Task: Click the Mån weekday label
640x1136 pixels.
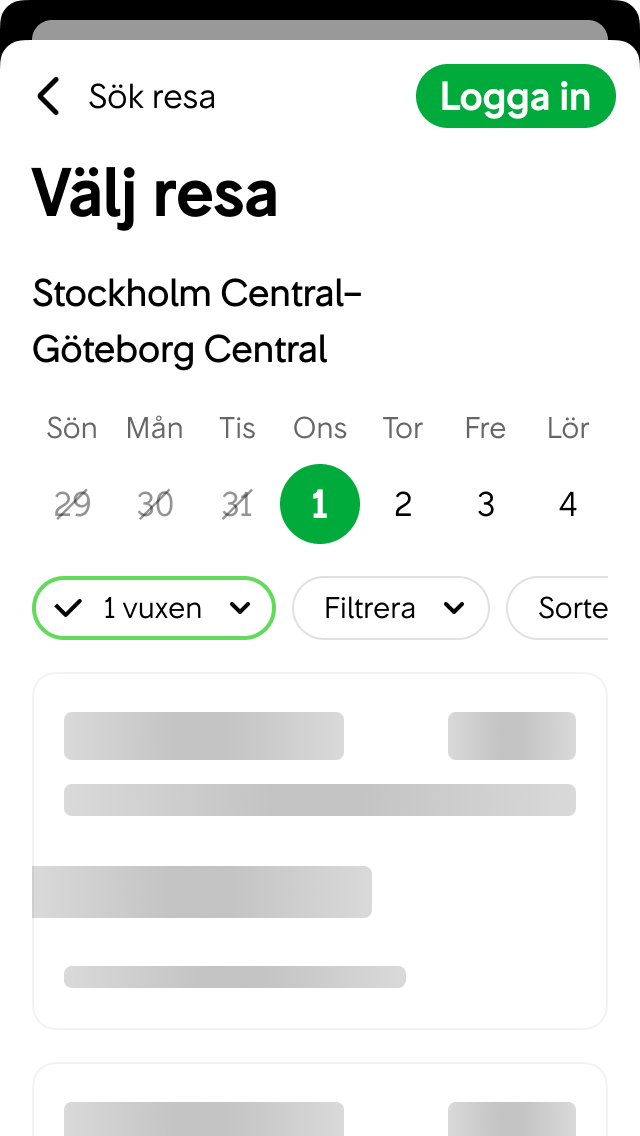Action: pyautogui.click(x=154, y=428)
